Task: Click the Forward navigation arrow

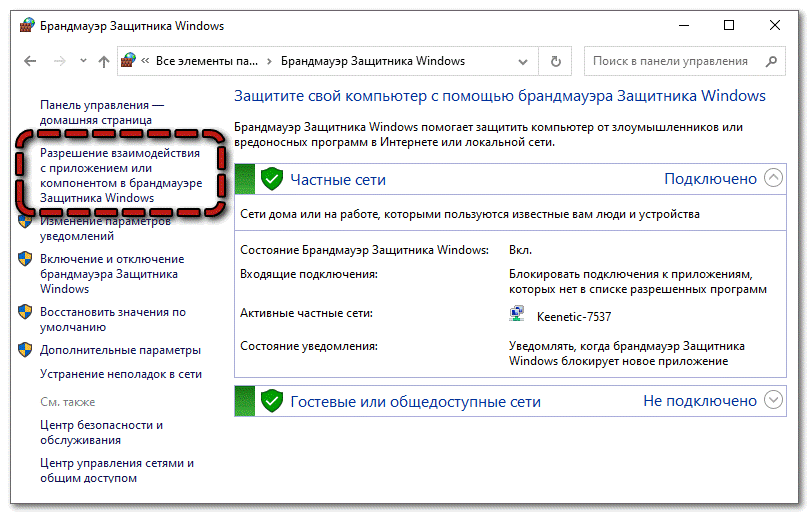Action: [59, 61]
